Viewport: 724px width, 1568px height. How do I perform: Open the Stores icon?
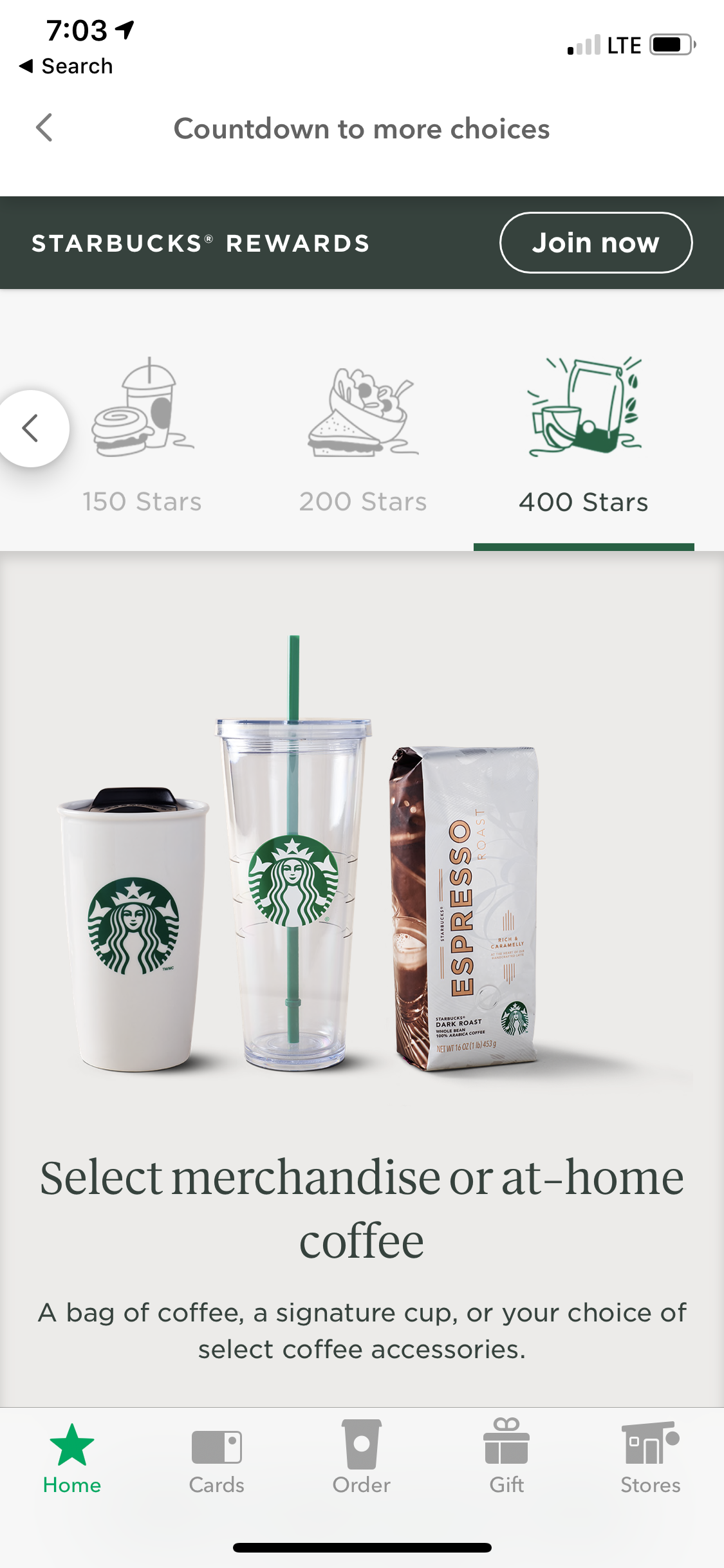click(x=650, y=1442)
